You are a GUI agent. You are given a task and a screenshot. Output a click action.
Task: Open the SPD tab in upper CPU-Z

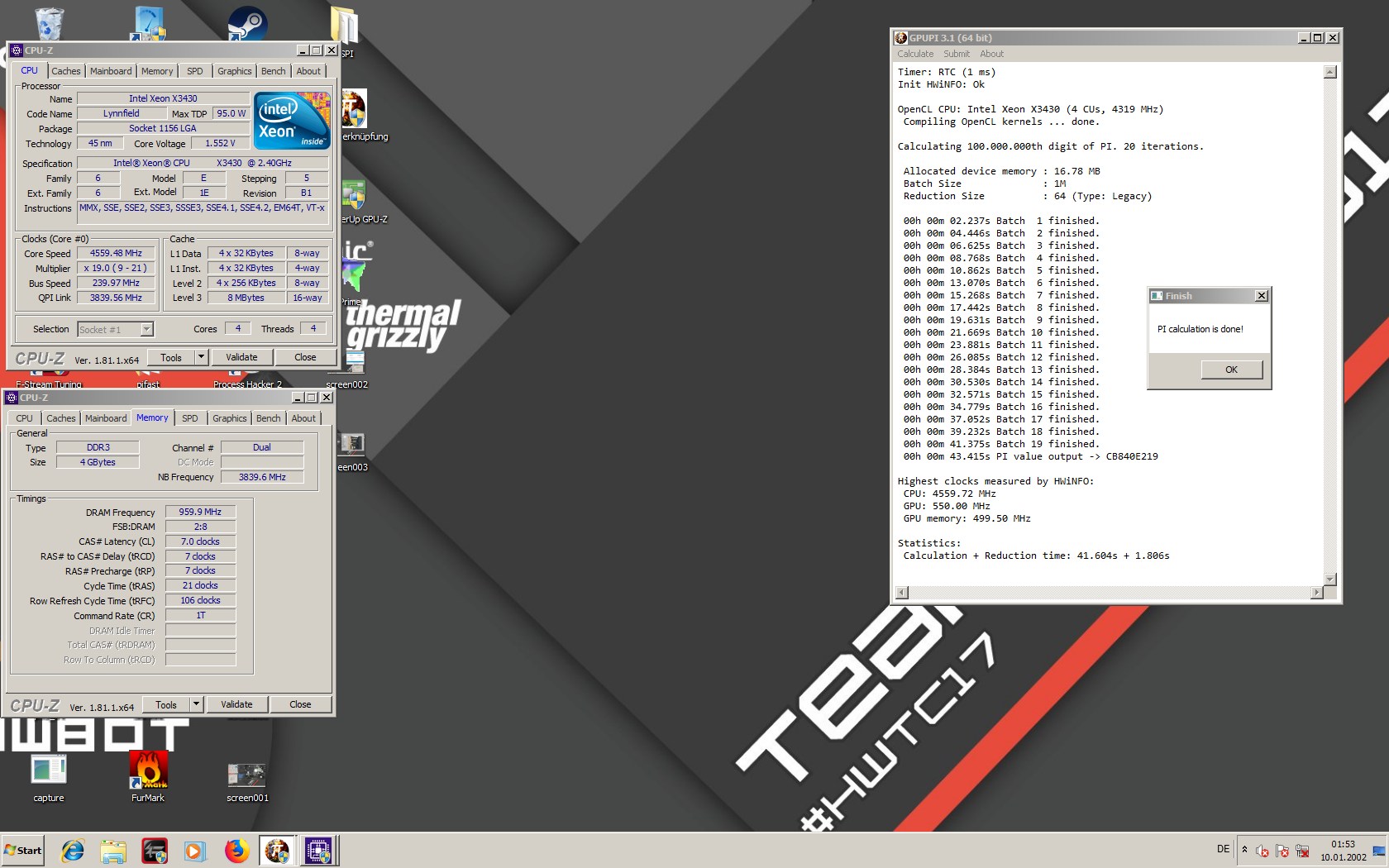point(195,71)
